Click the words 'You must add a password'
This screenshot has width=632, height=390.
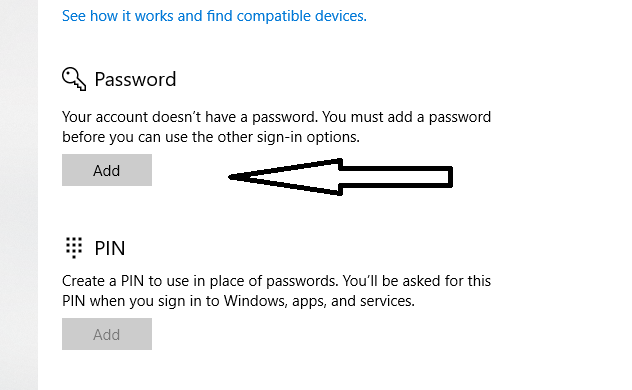[x=406, y=117]
